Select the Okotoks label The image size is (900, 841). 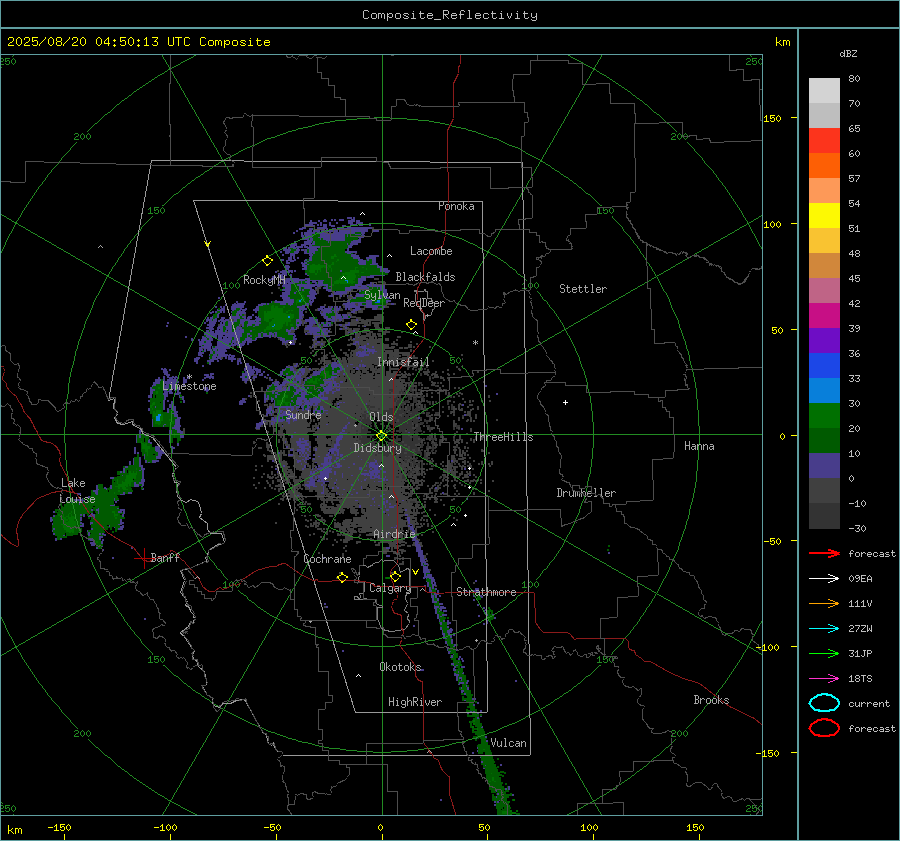point(400,666)
